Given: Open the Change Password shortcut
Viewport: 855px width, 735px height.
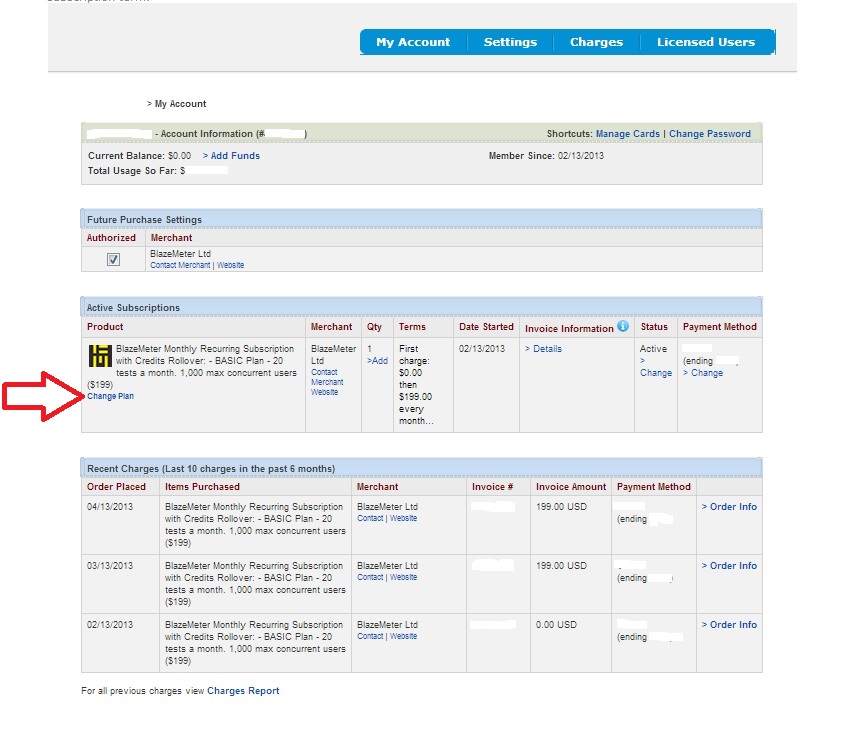Looking at the screenshot, I should (x=710, y=134).
